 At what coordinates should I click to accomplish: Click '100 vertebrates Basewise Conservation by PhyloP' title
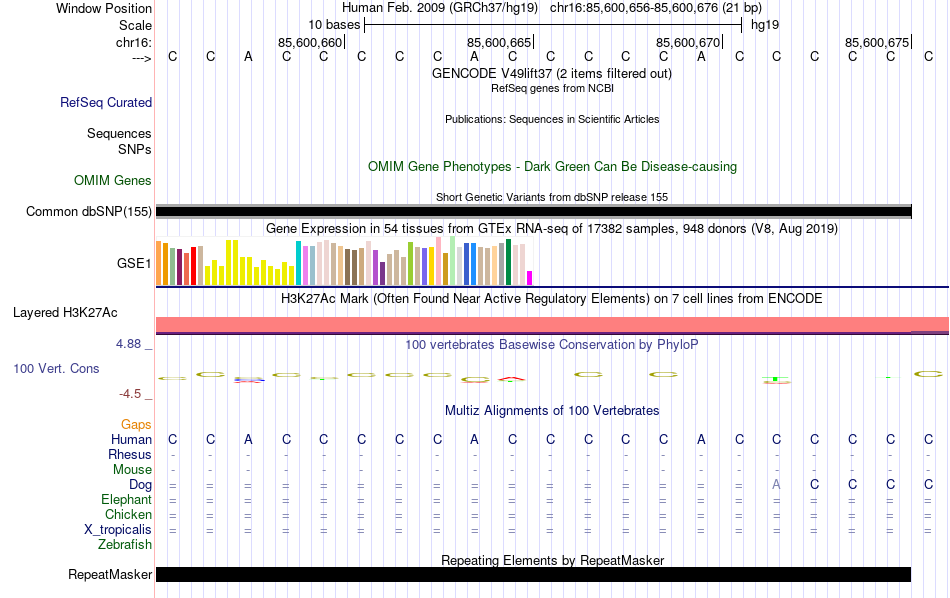[x=552, y=345]
